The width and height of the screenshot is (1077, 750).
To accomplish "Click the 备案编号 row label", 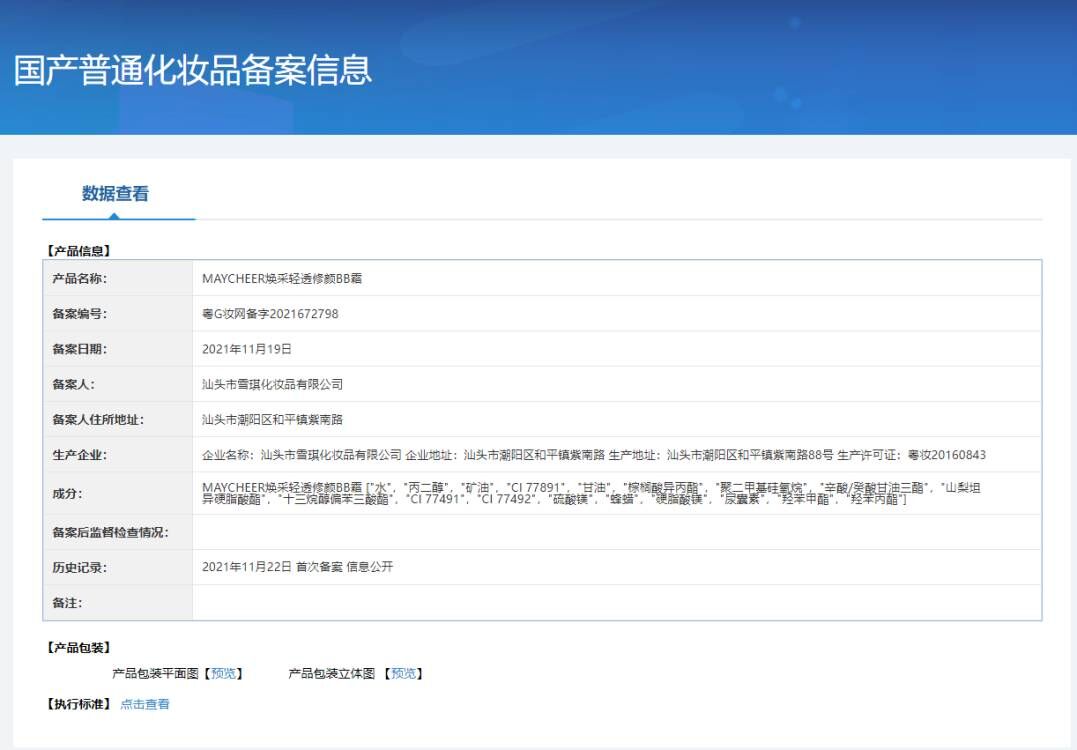I will click(80, 314).
